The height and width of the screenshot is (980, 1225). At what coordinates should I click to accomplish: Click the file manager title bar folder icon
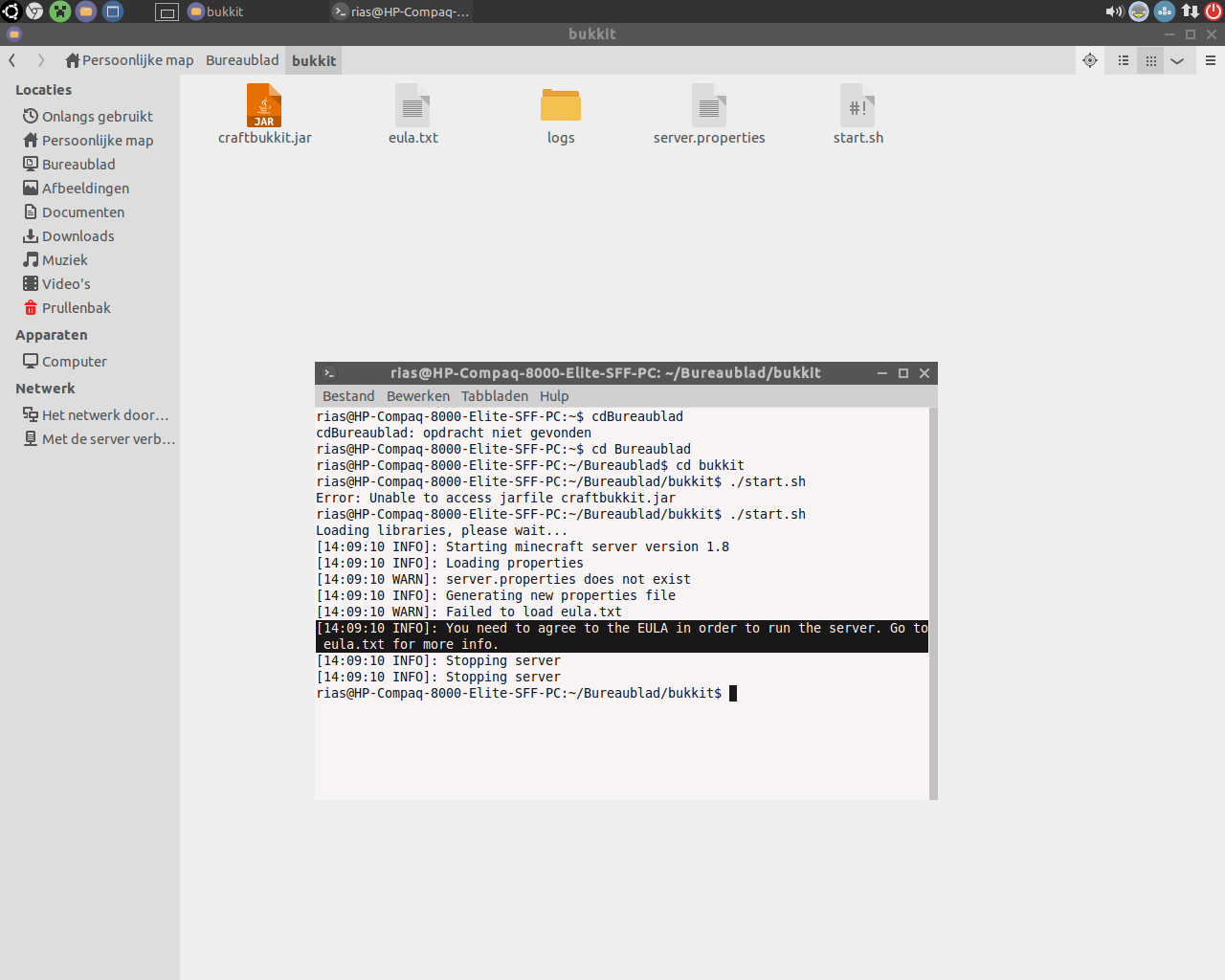click(x=14, y=34)
